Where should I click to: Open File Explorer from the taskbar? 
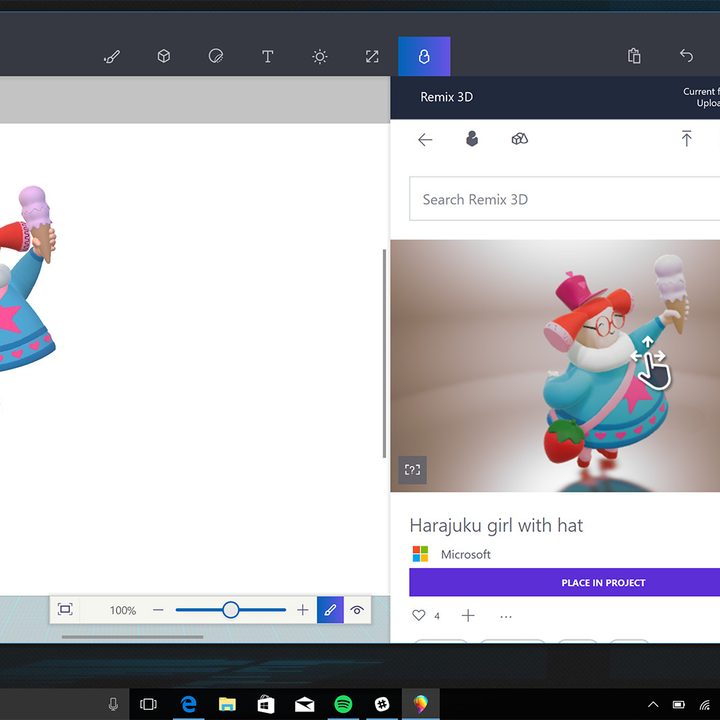pos(227,704)
